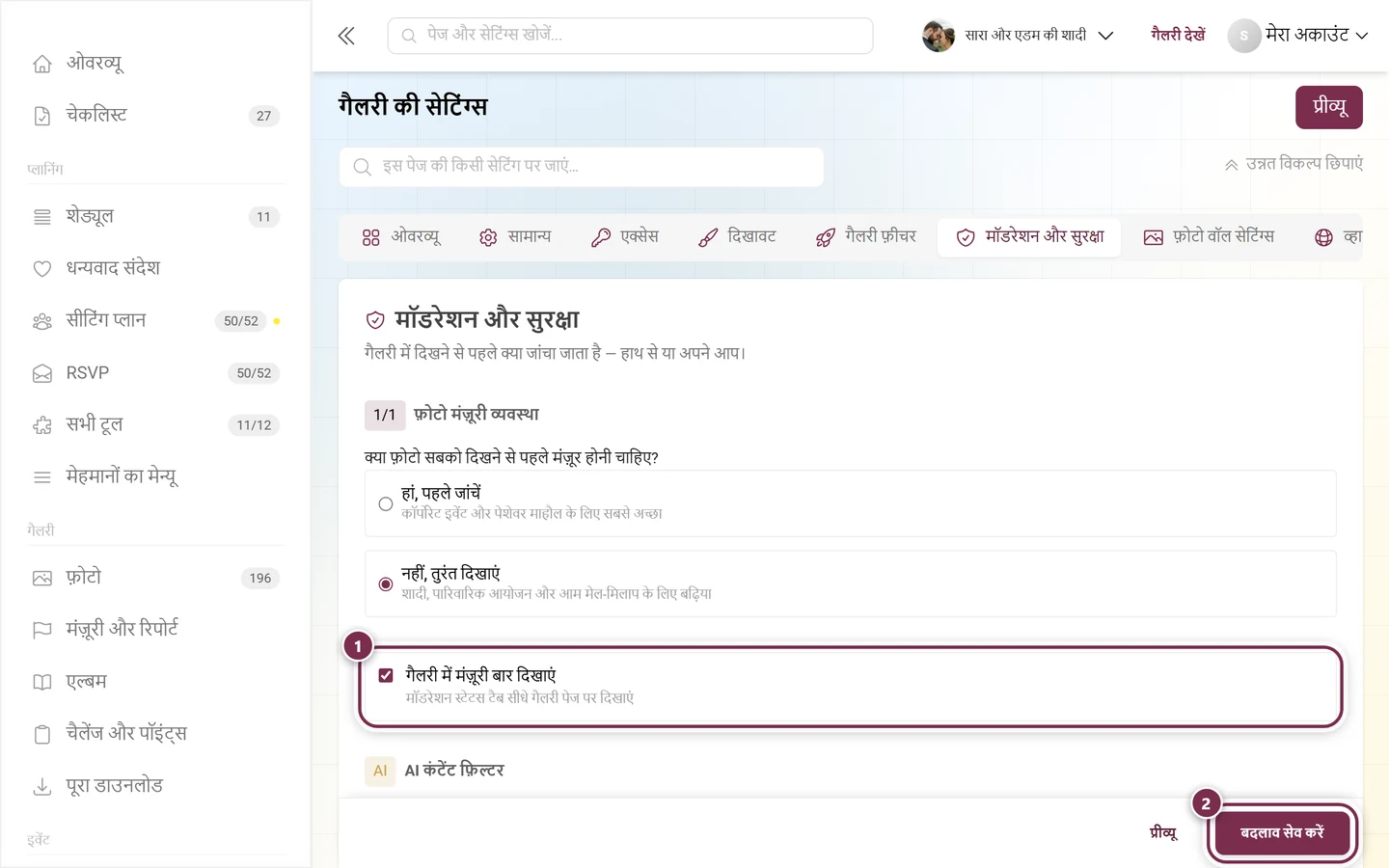Click the 'फ़ोटो मंजूरी व्यवस्था' section heading
1389x868 pixels.
[477, 415]
